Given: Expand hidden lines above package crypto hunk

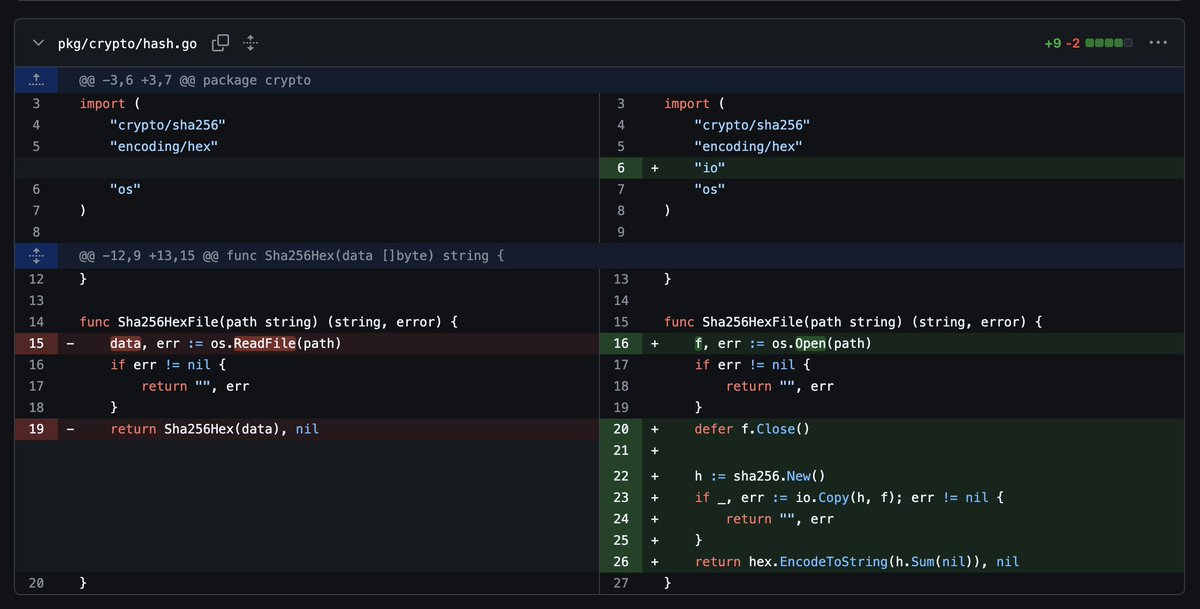Looking at the screenshot, I should 37,79.
